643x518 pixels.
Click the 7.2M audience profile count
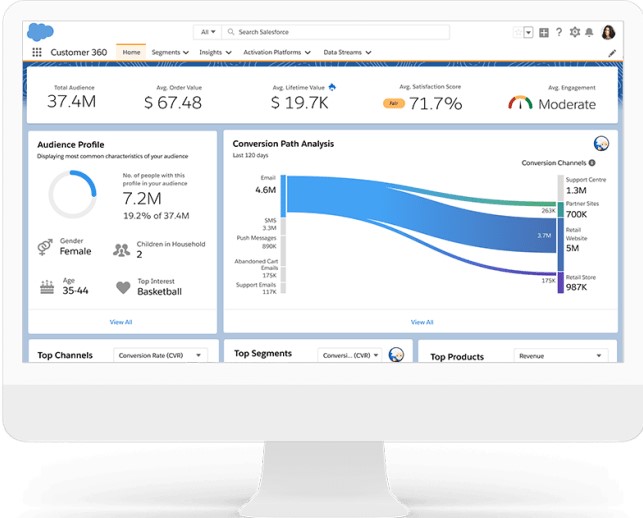[142, 199]
